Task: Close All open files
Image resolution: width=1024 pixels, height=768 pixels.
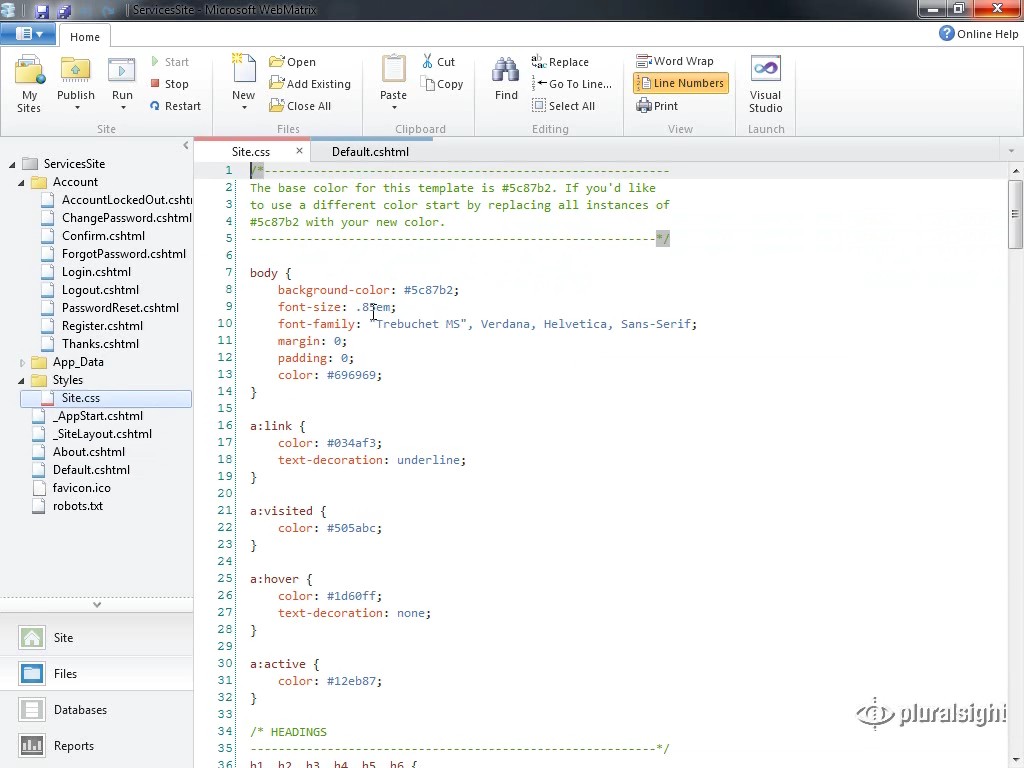Action: (300, 106)
